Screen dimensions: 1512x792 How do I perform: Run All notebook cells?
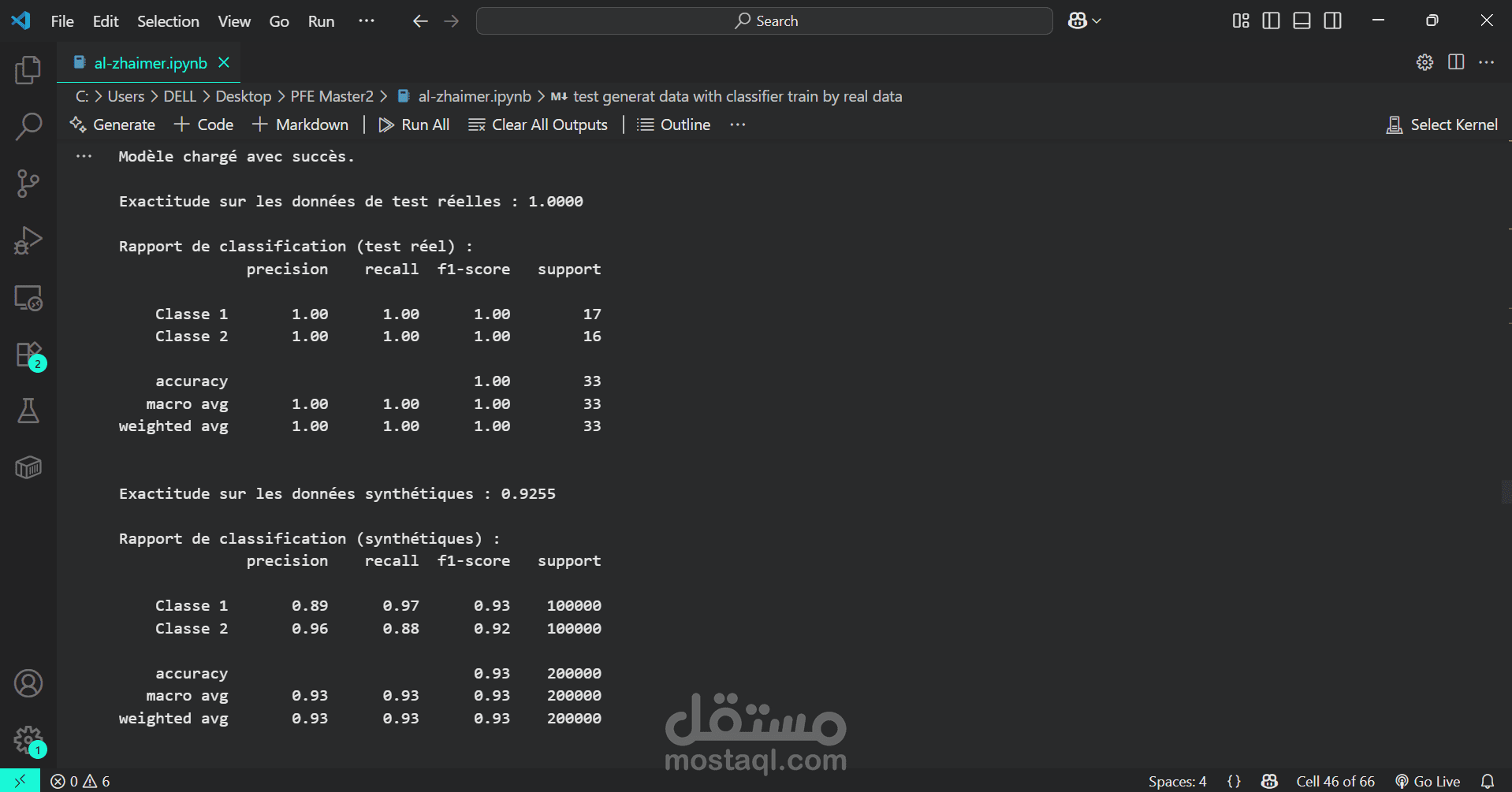[x=414, y=125]
